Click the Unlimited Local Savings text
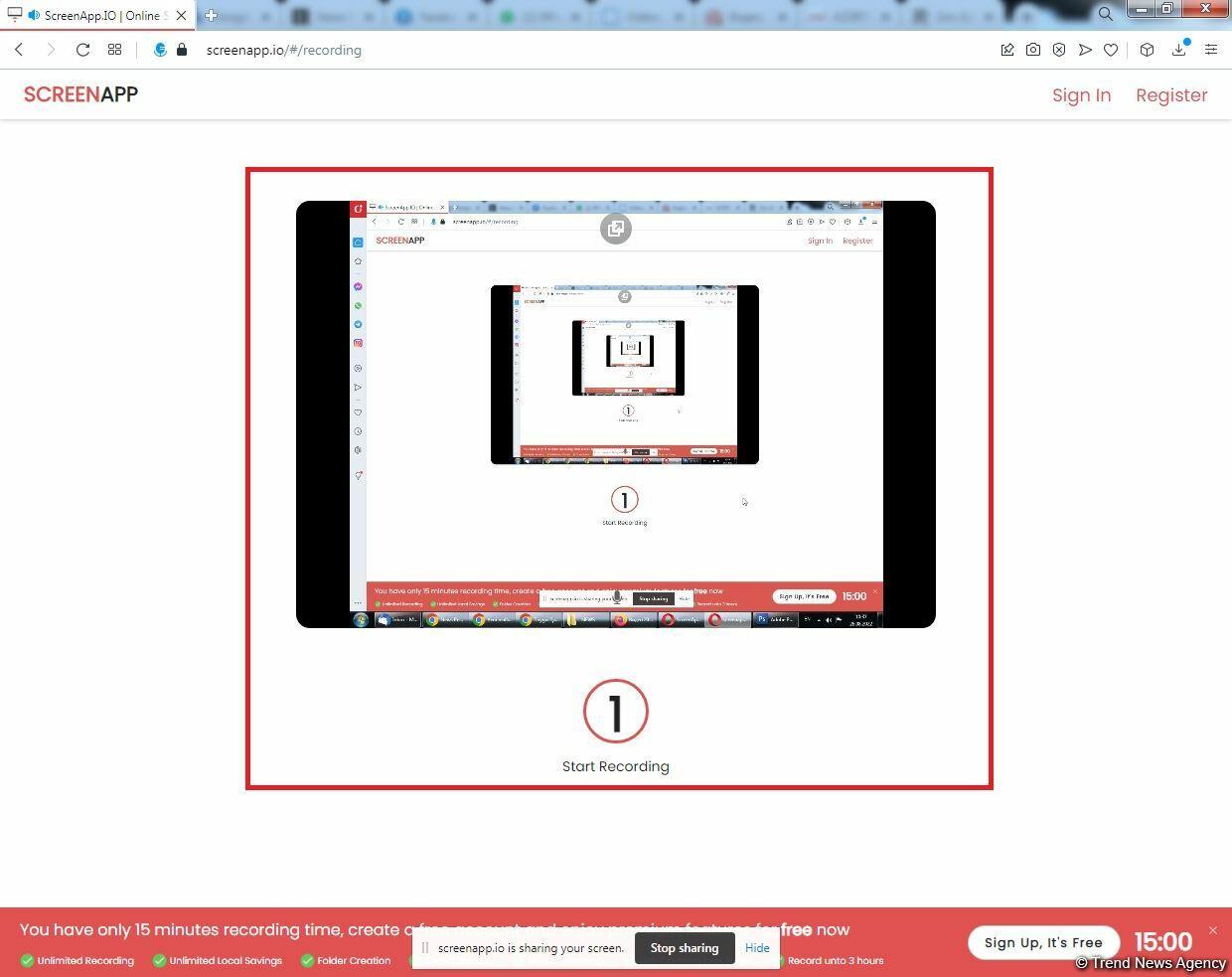1232x977 pixels. [x=226, y=961]
